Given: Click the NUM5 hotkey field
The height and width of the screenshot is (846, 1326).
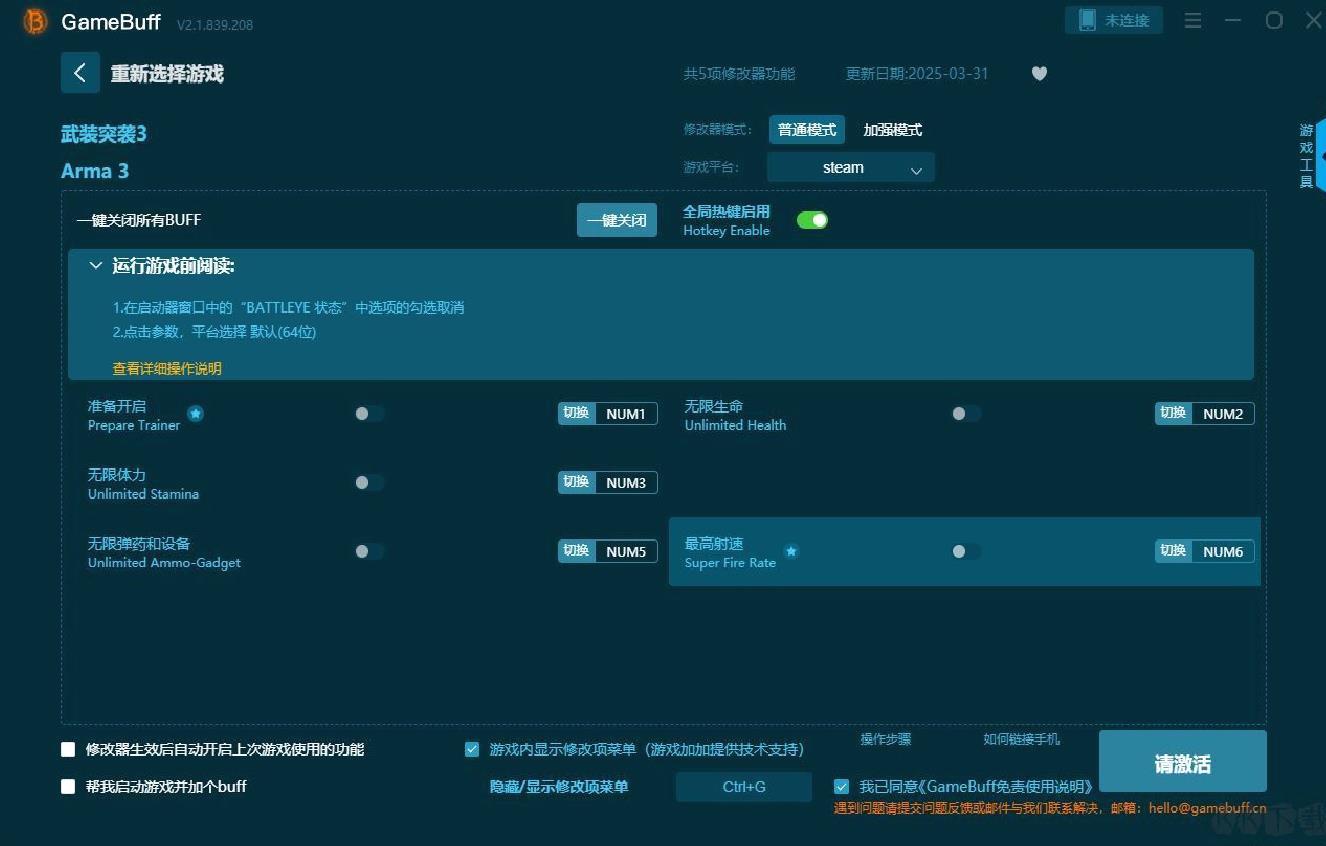Looking at the screenshot, I should (x=626, y=551).
